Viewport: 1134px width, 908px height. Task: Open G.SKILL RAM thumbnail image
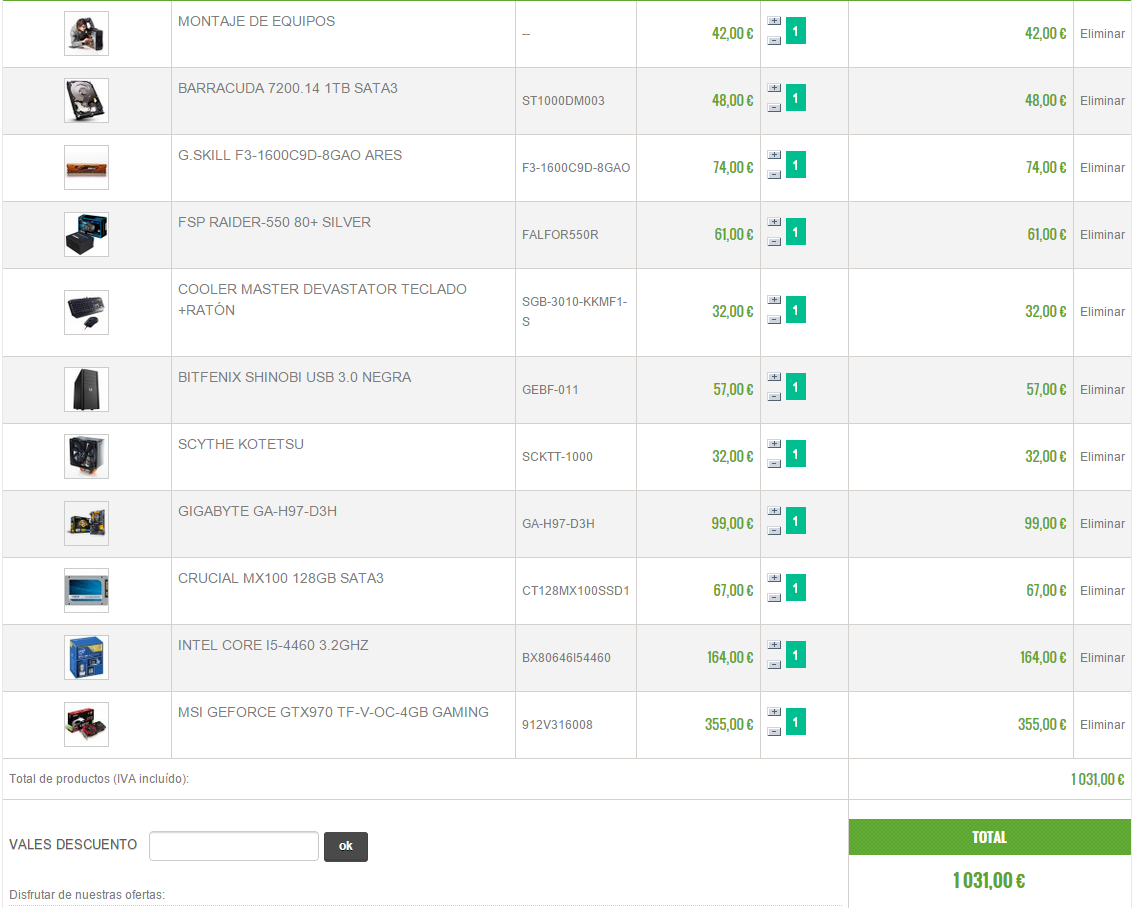(x=86, y=168)
